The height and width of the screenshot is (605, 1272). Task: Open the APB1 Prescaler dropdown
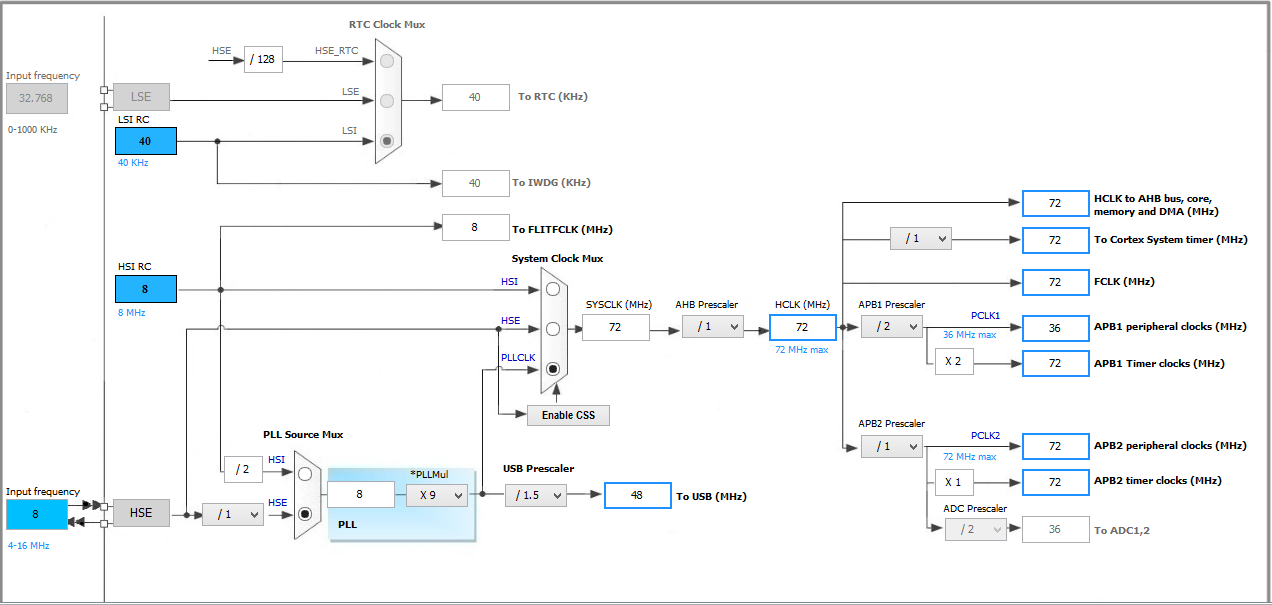tap(891, 326)
